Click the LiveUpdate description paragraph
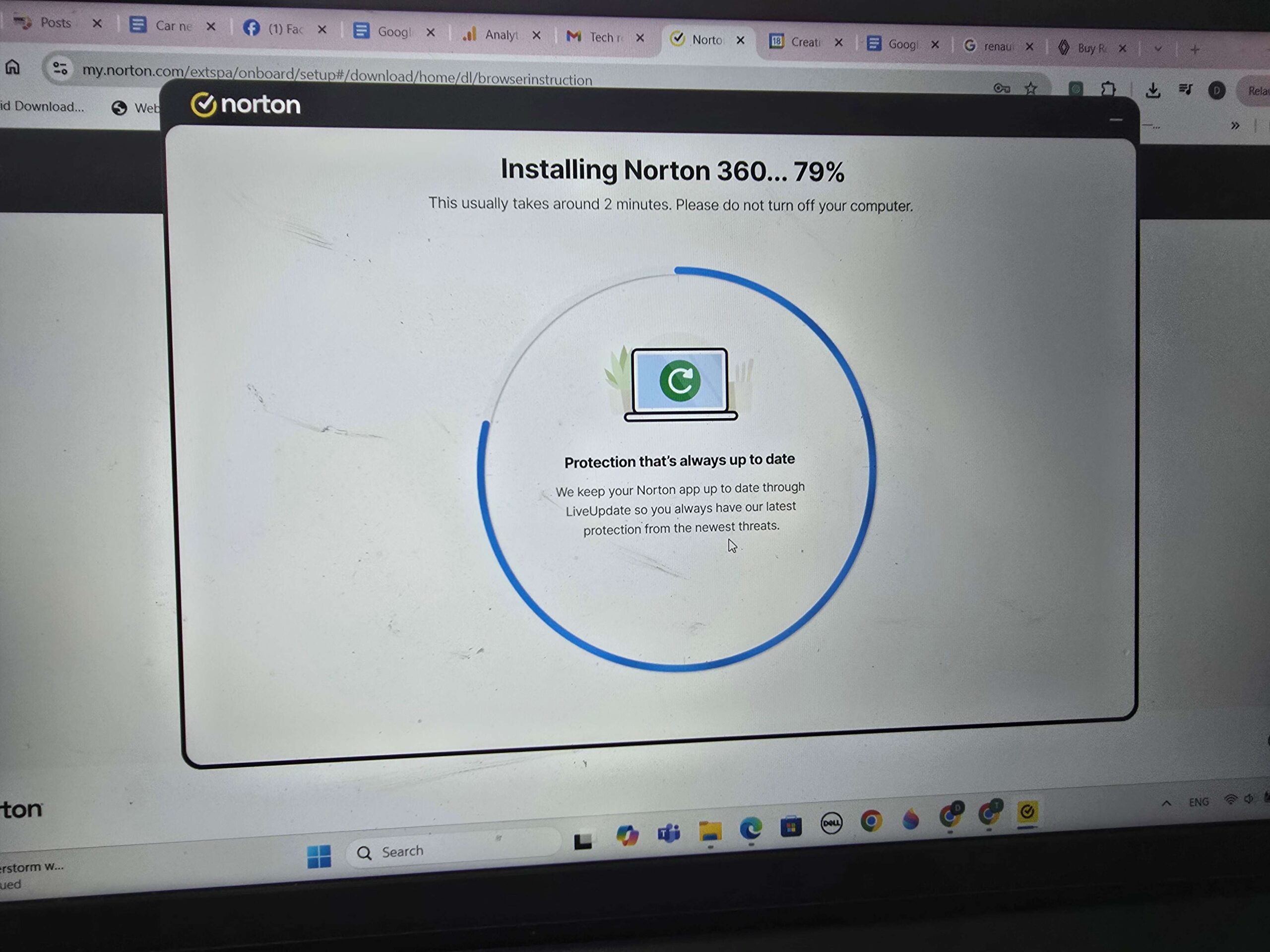The width and height of the screenshot is (1270, 952). 680,508
